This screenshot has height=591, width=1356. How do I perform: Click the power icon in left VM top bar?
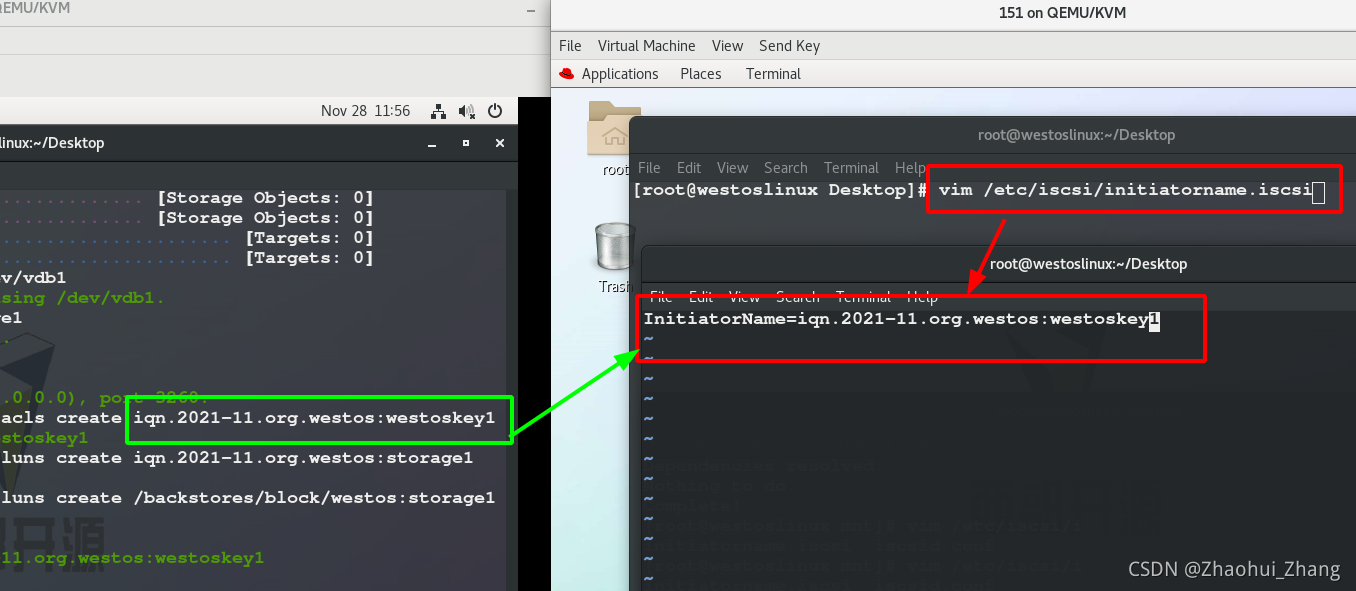pos(495,111)
